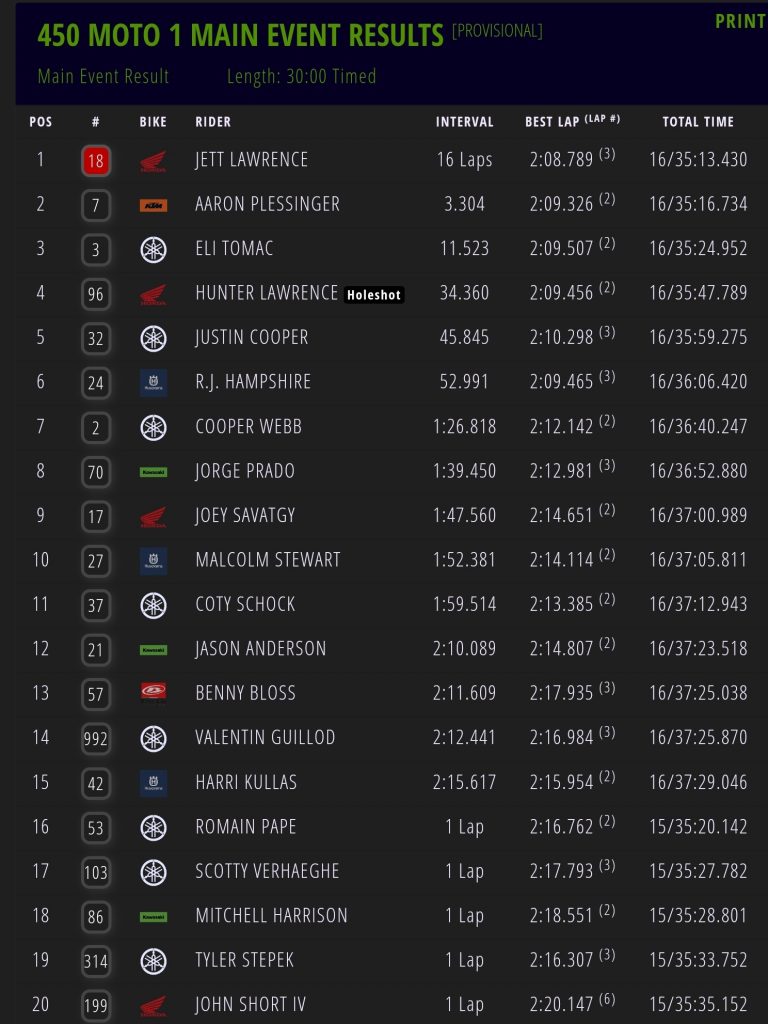Click the Kawasaki logo beside Mitchell Harrison

(x=153, y=915)
